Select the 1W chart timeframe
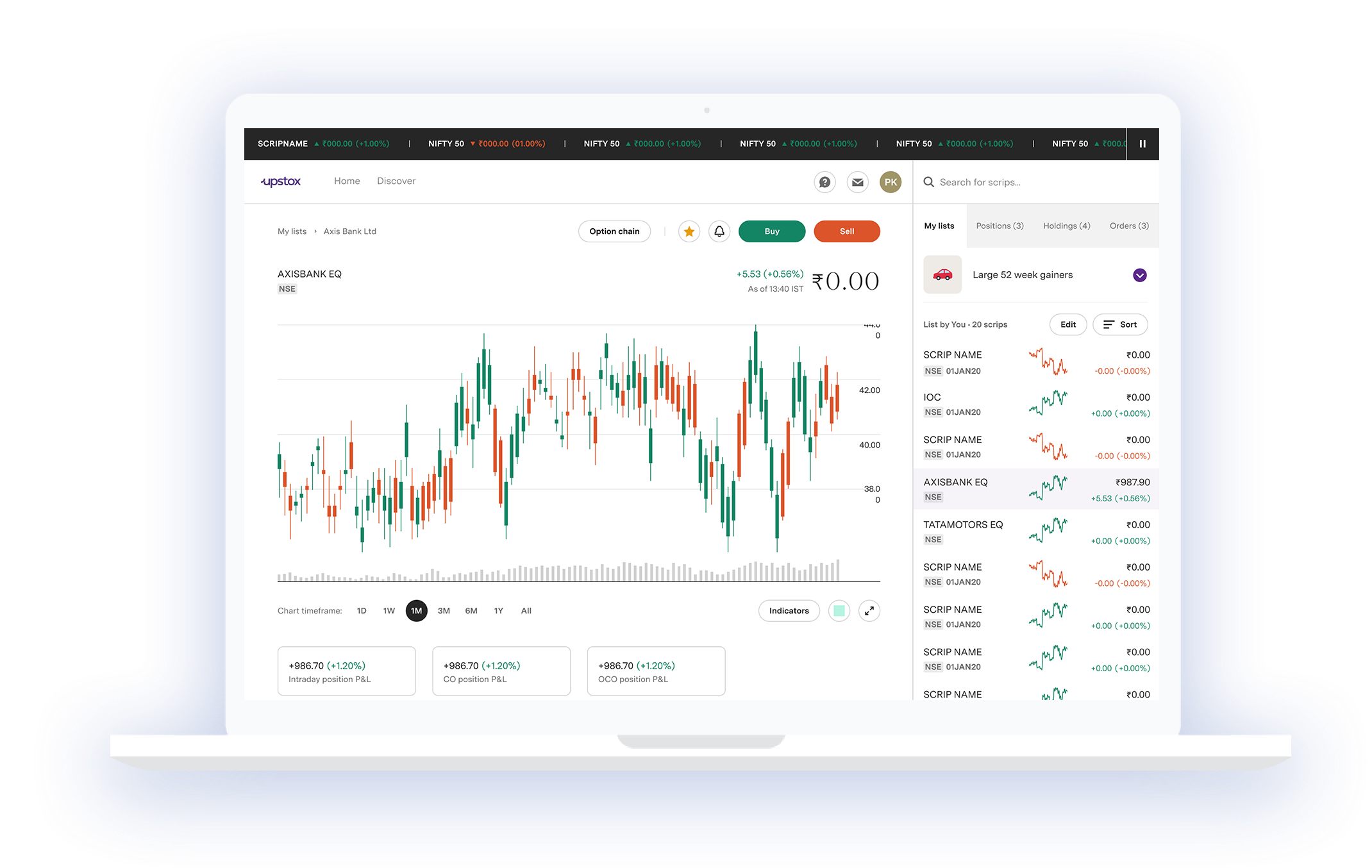1372x868 pixels. point(389,611)
